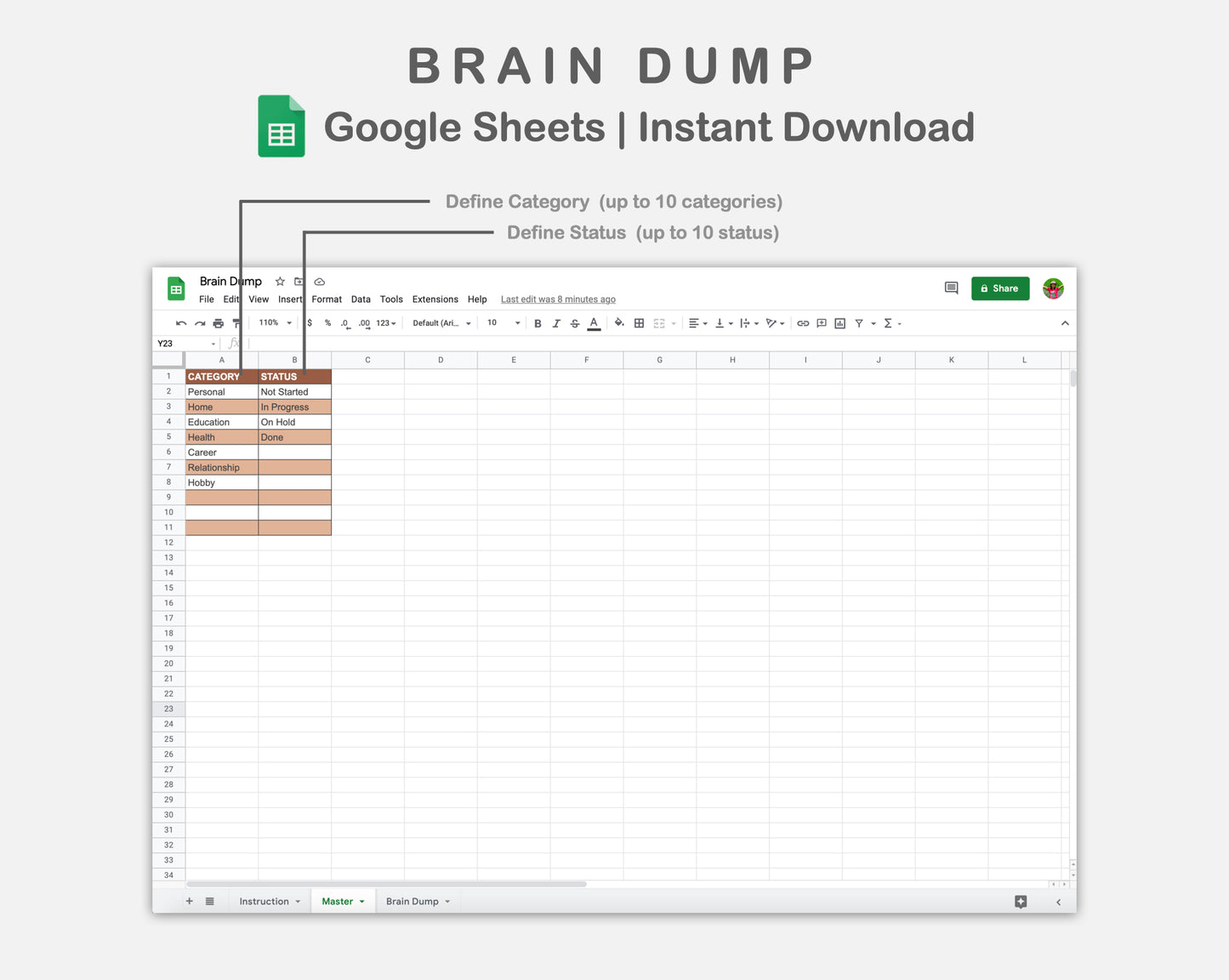Open the Master sheet tab dropdown arrow
The image size is (1229, 980).
[361, 901]
